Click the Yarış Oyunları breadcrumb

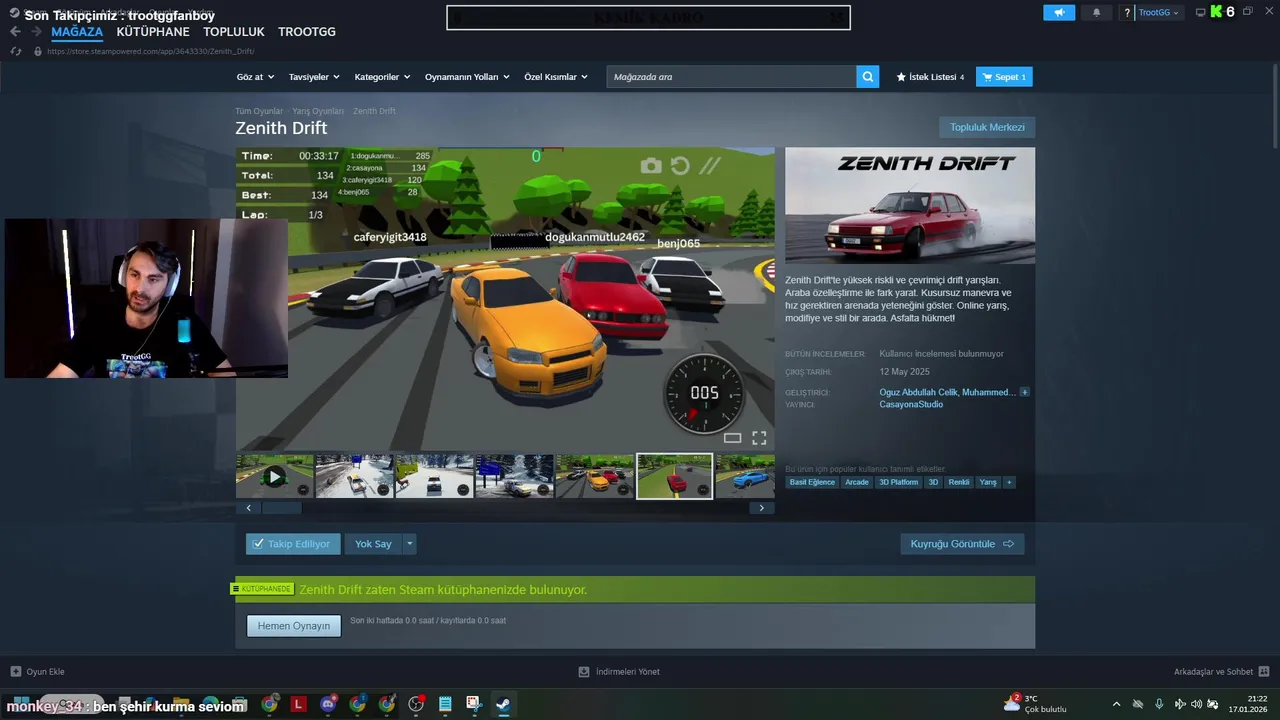[318, 111]
